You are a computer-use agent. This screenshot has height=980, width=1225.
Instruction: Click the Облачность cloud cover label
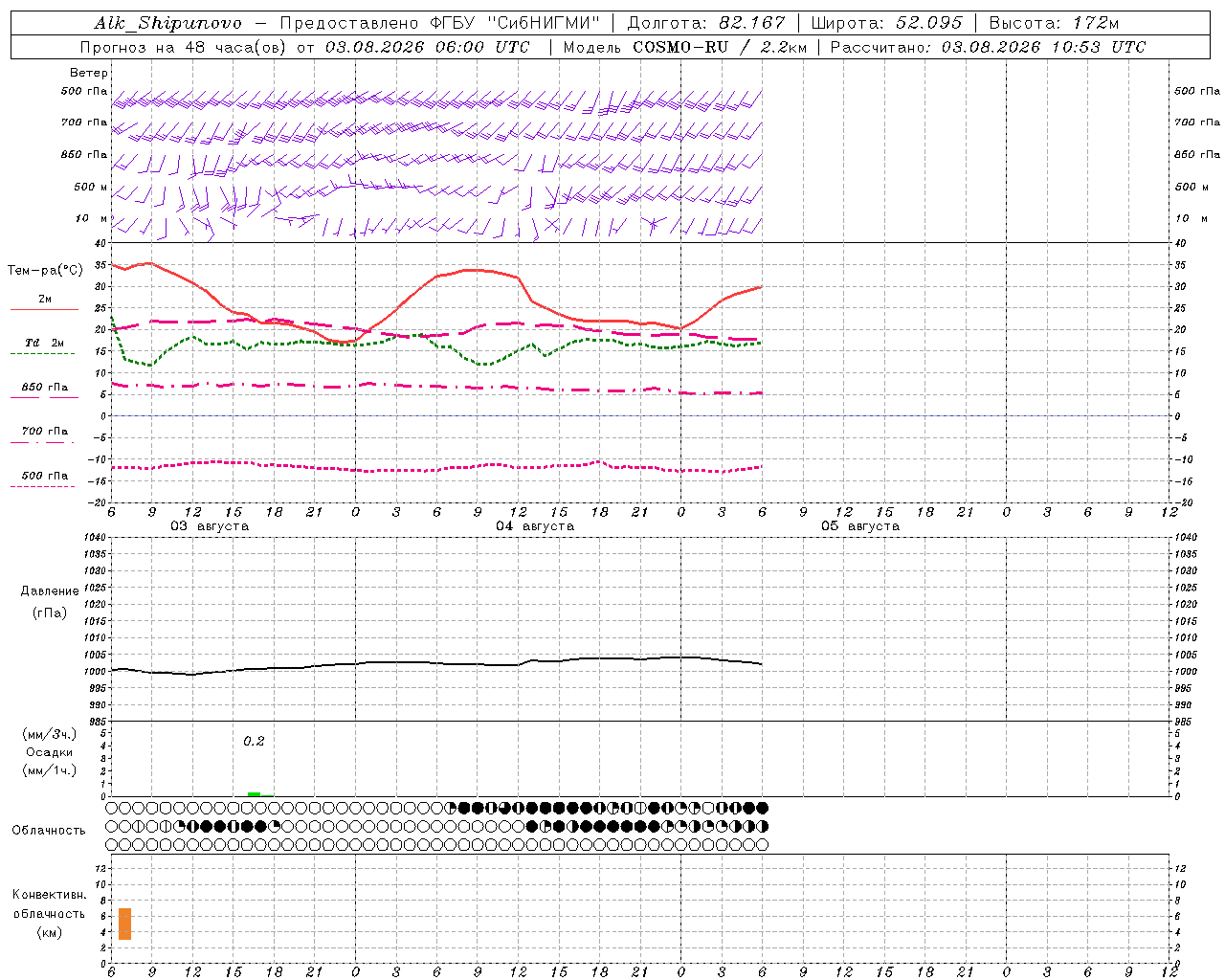[x=49, y=831]
